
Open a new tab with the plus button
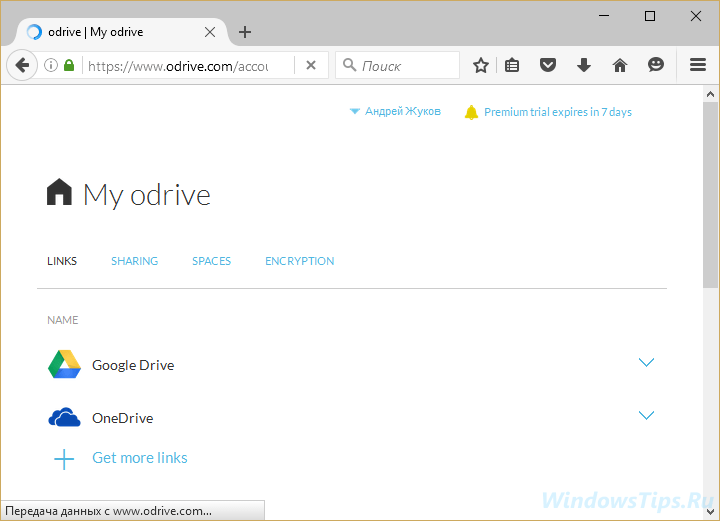245,32
